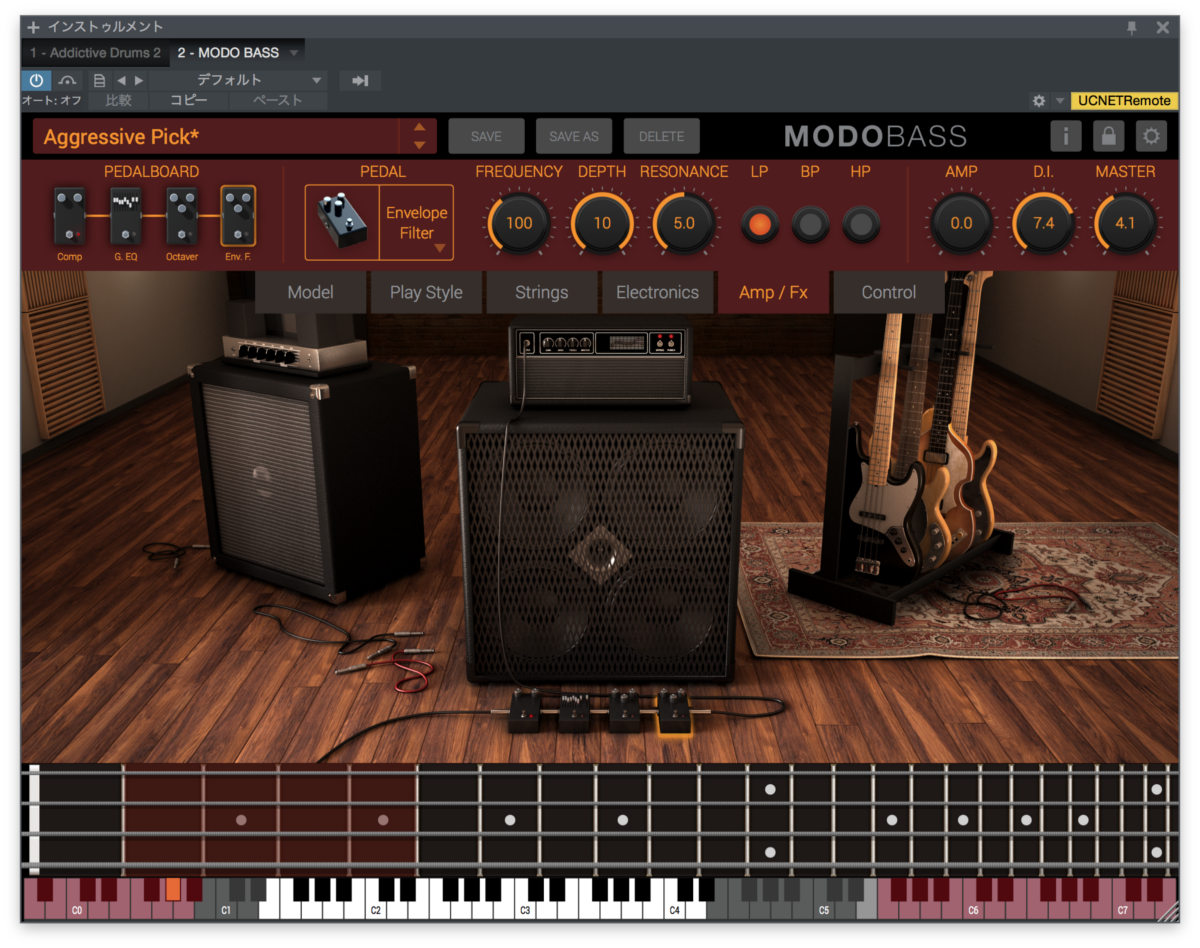Click the SAVE preset button
This screenshot has width=1200, height=948.
coord(486,136)
